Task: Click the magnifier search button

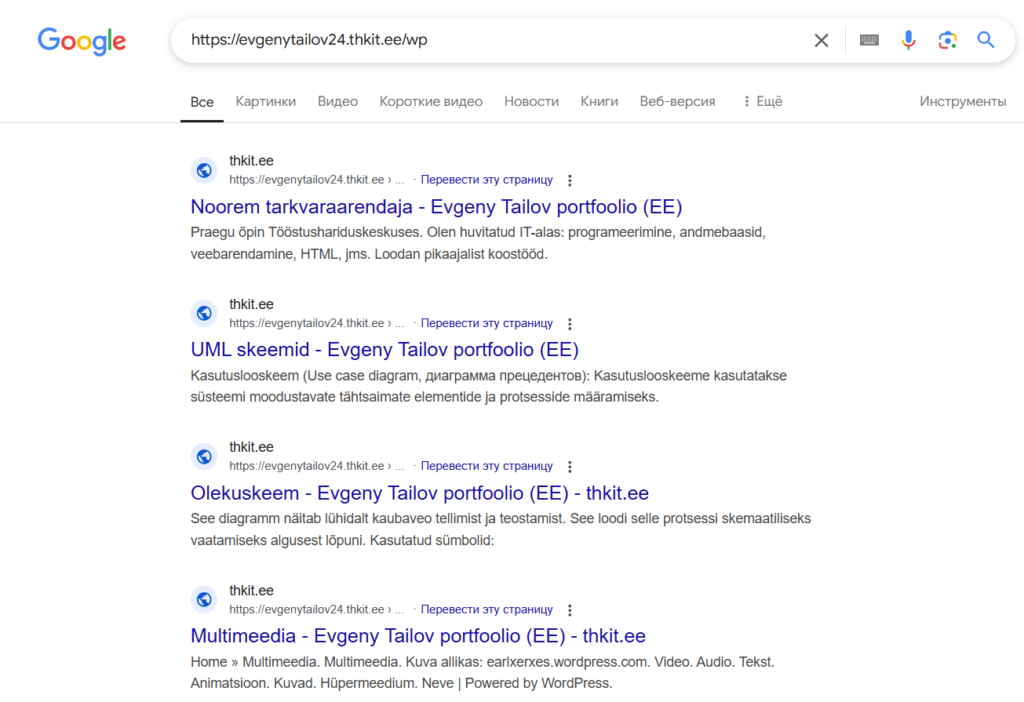Action: click(986, 40)
